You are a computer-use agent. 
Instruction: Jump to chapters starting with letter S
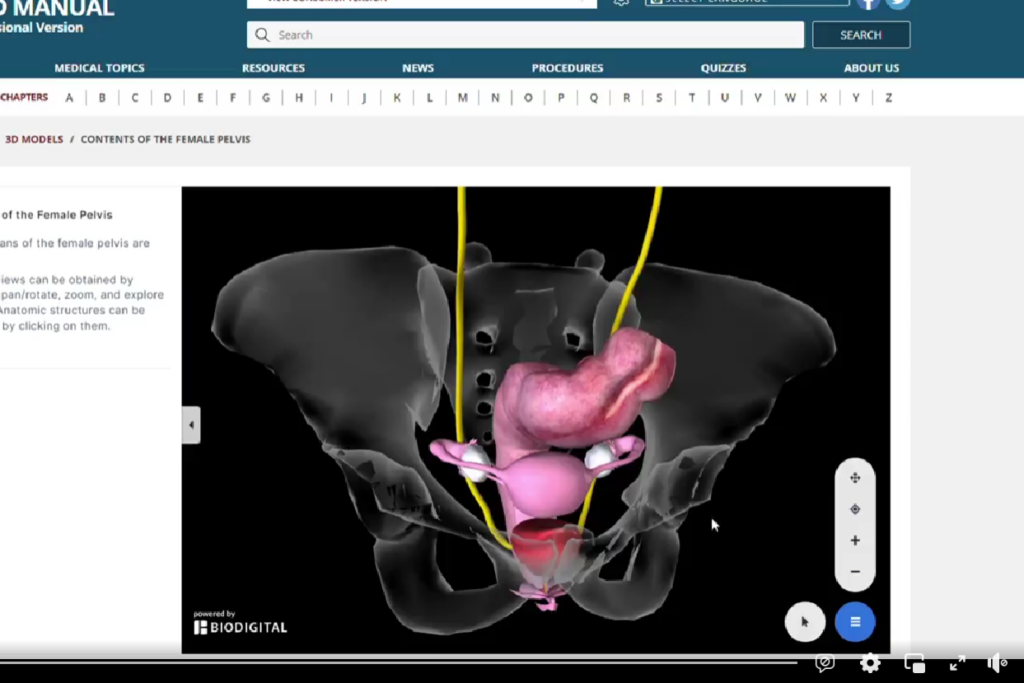(659, 98)
